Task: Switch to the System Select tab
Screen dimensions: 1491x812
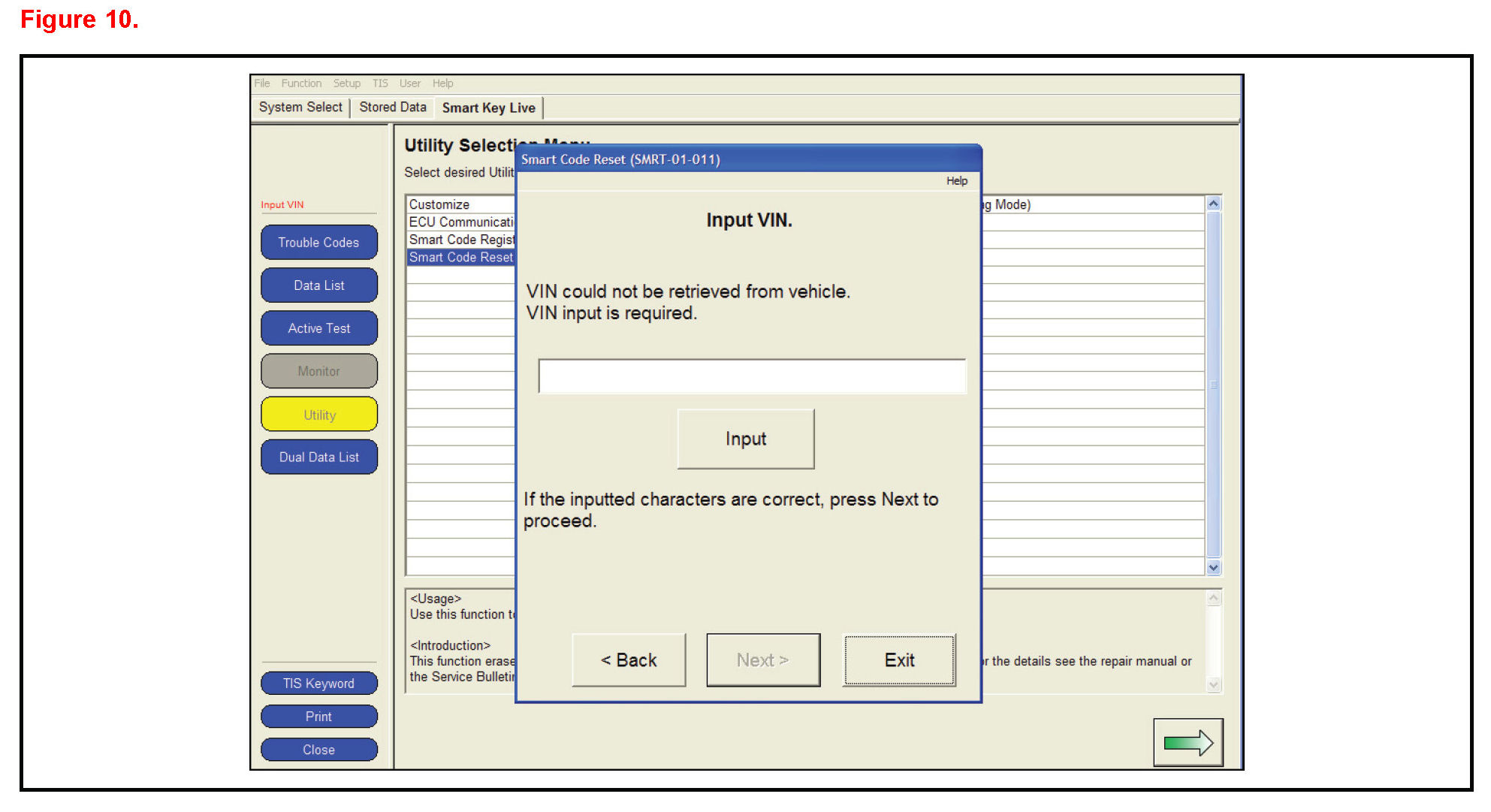Action: 300,107
